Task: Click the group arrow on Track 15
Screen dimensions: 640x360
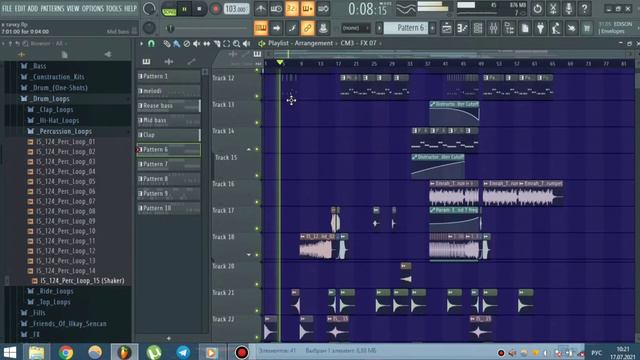Action: [249, 149]
